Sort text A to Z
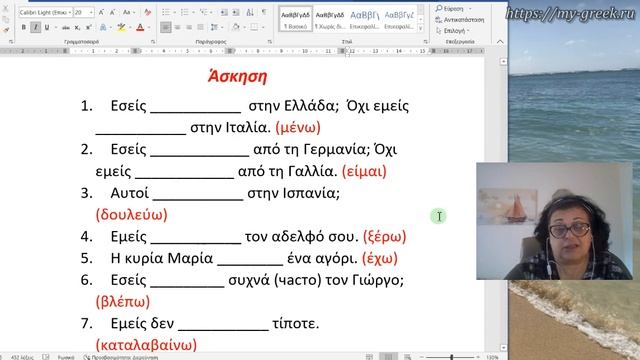 [x=250, y=13]
